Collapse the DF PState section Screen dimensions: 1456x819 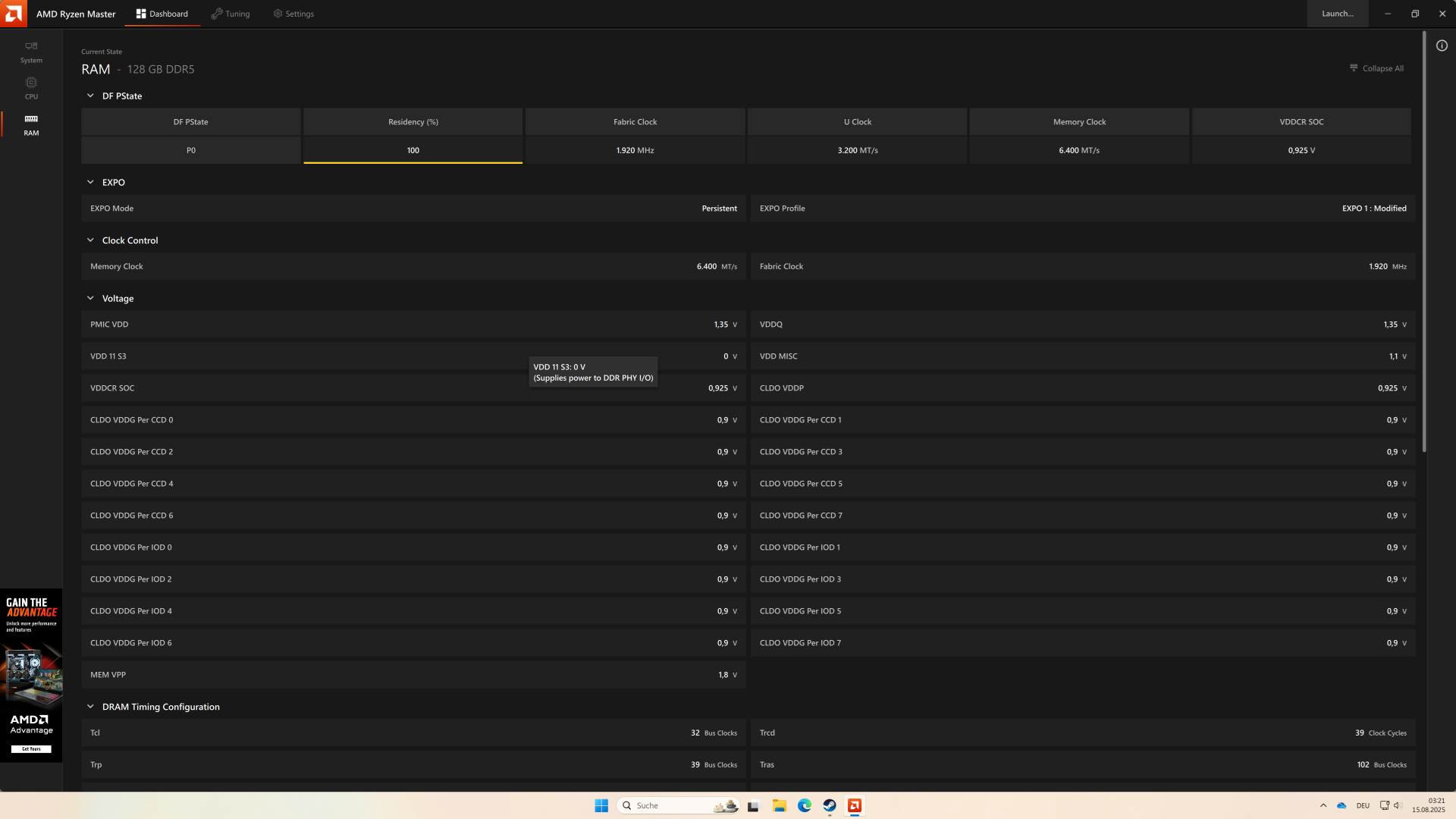pyautogui.click(x=90, y=96)
